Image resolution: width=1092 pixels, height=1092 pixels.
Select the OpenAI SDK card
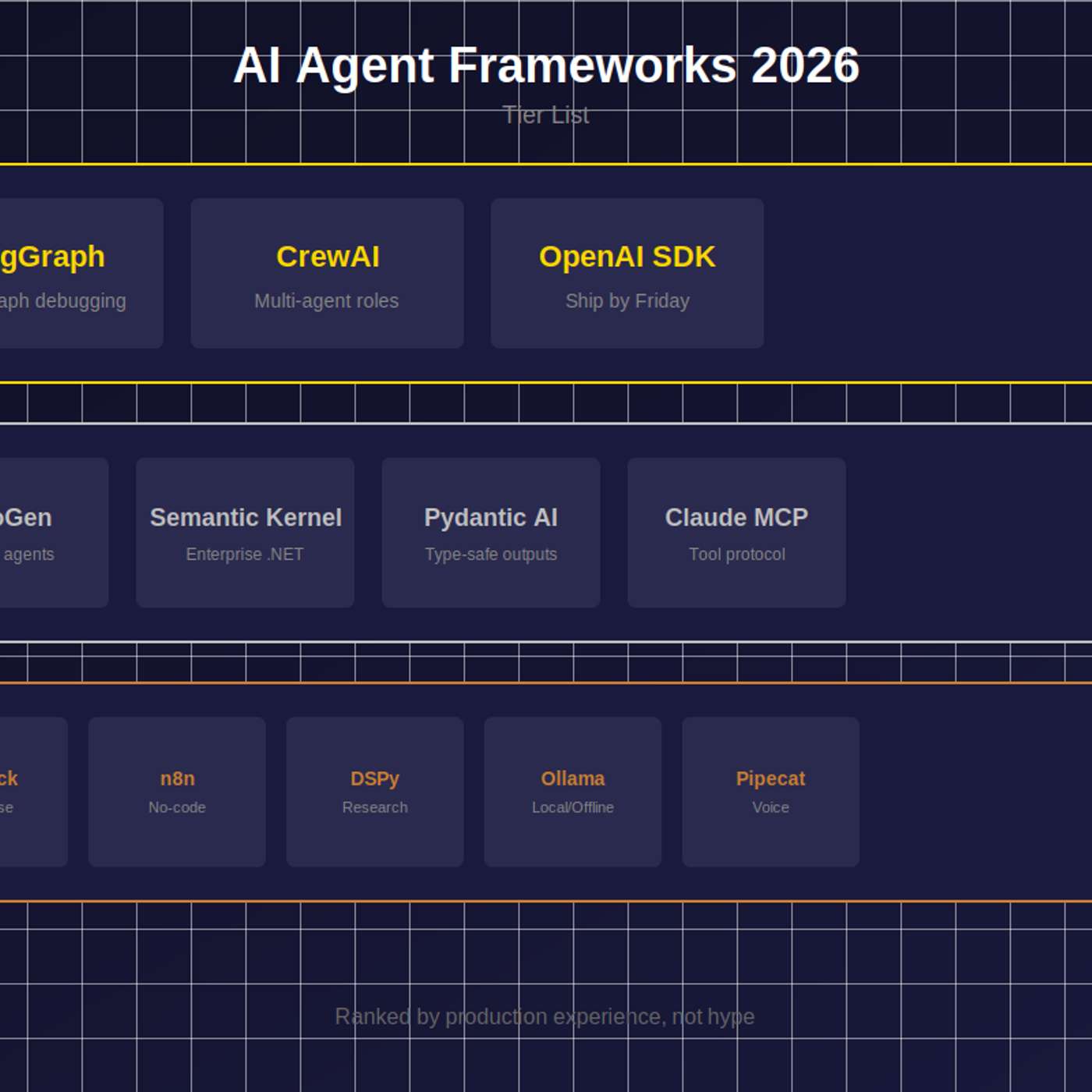click(x=627, y=273)
